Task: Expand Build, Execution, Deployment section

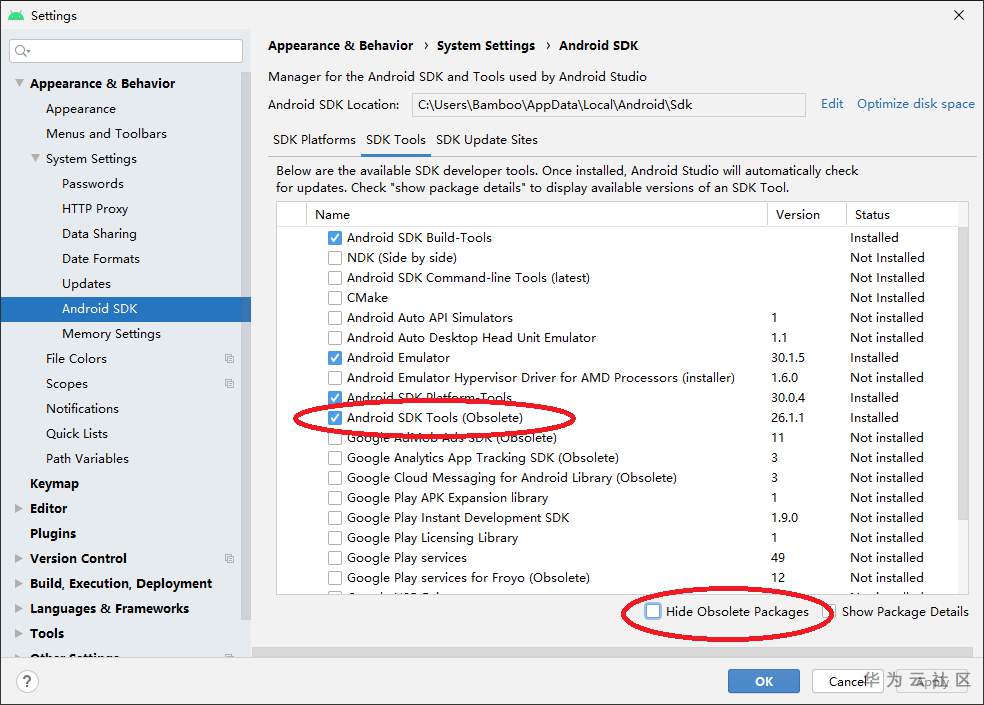Action: 19,583
